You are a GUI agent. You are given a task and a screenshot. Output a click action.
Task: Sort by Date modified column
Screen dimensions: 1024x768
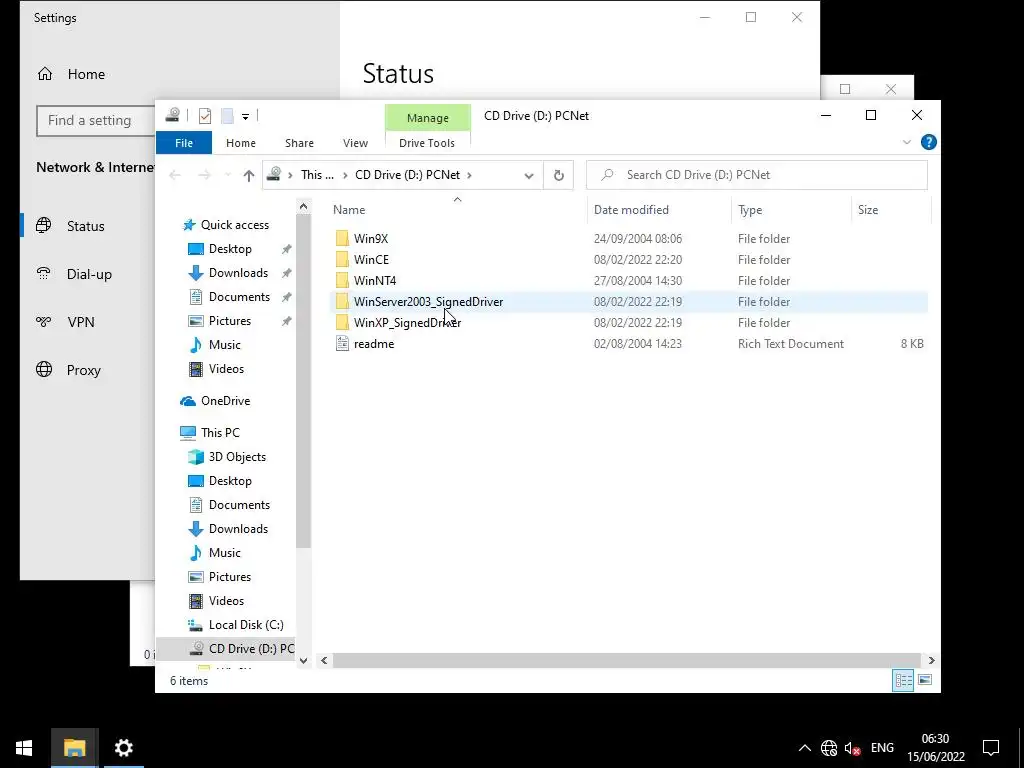pos(659,210)
